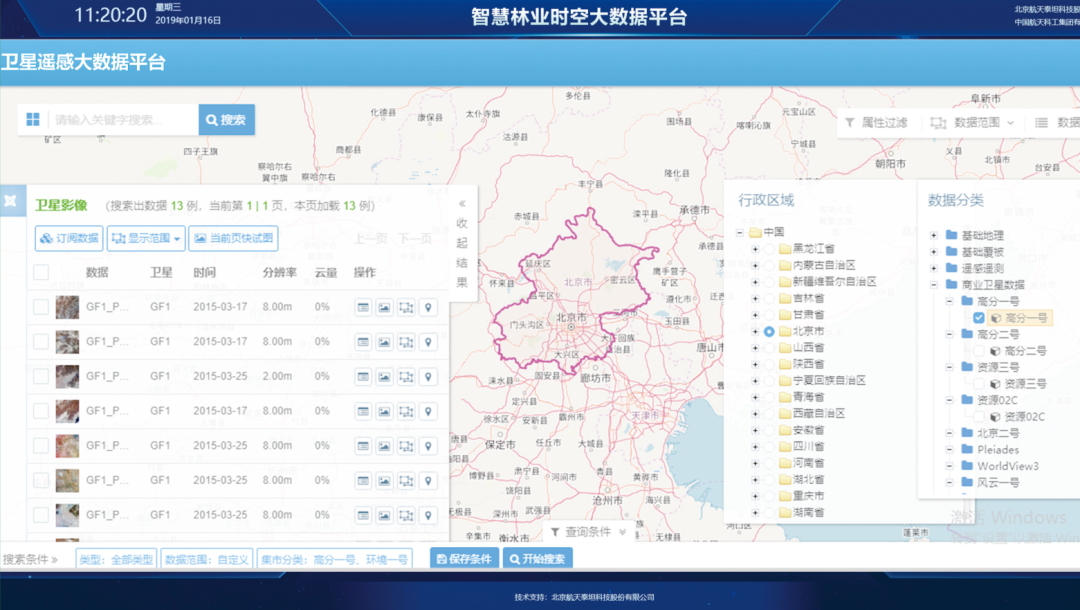Click the 类型：全部类型 condition tag
Image resolution: width=1080 pixels, height=610 pixels.
coord(116,559)
